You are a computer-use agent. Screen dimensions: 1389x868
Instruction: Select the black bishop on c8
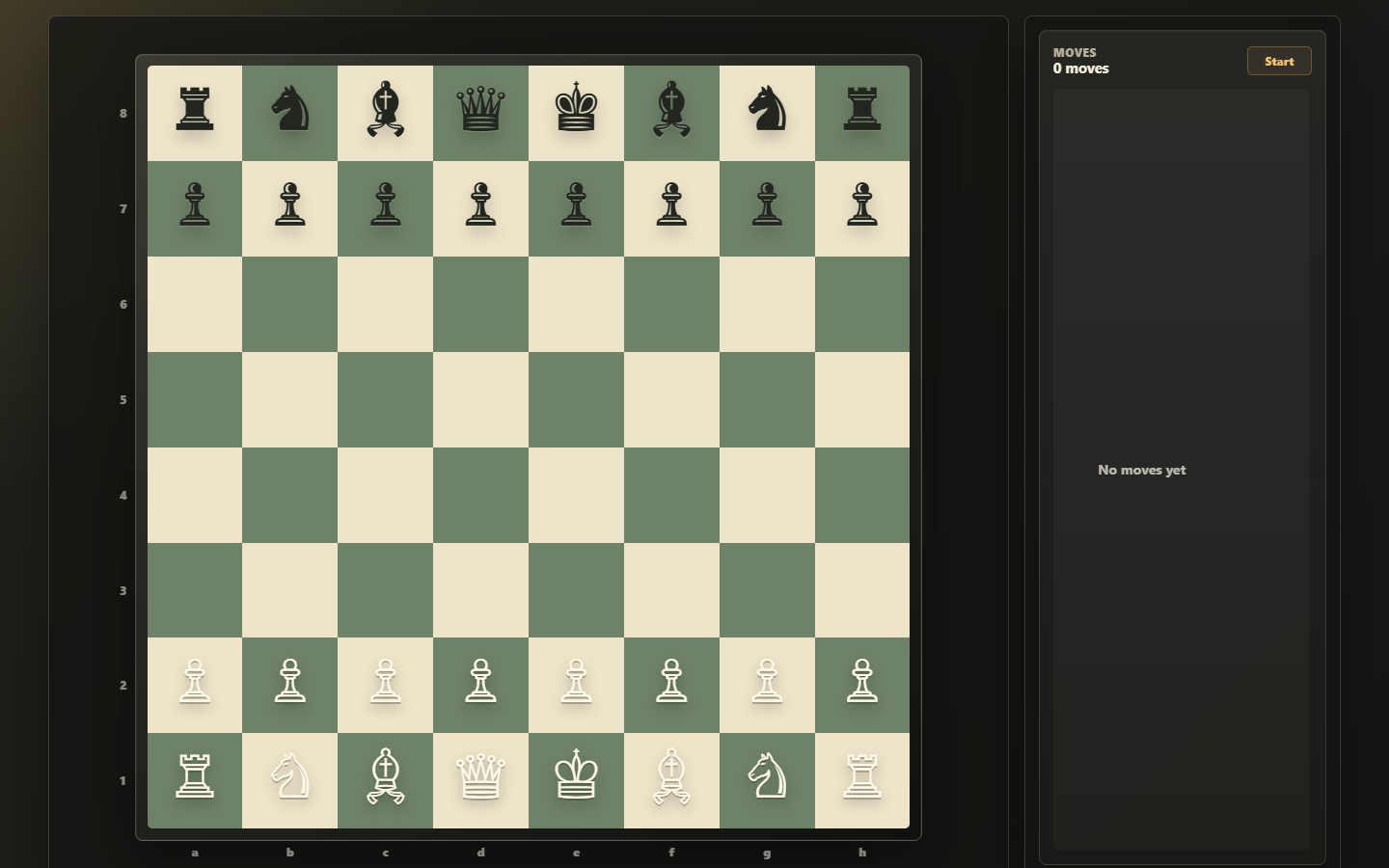(x=386, y=113)
